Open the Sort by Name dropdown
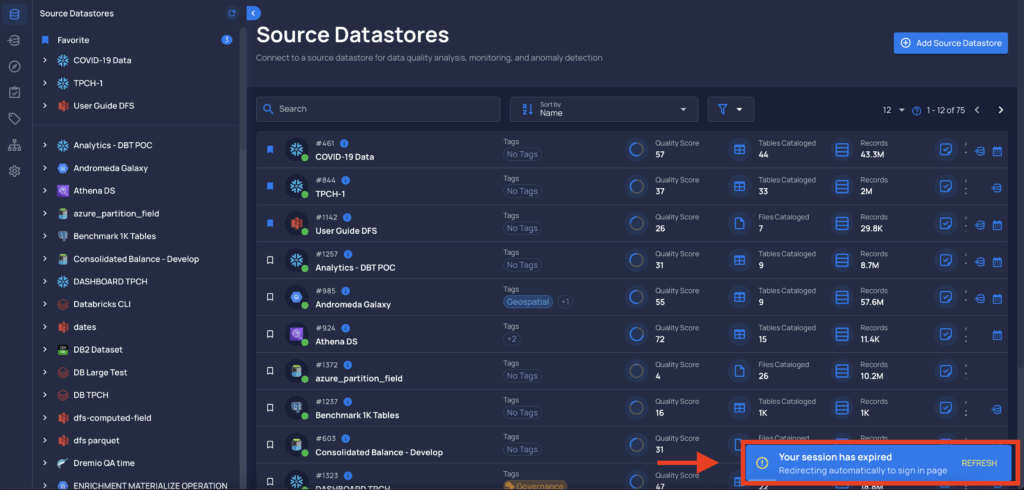Screen dimensions: 1024x490 (603, 109)
